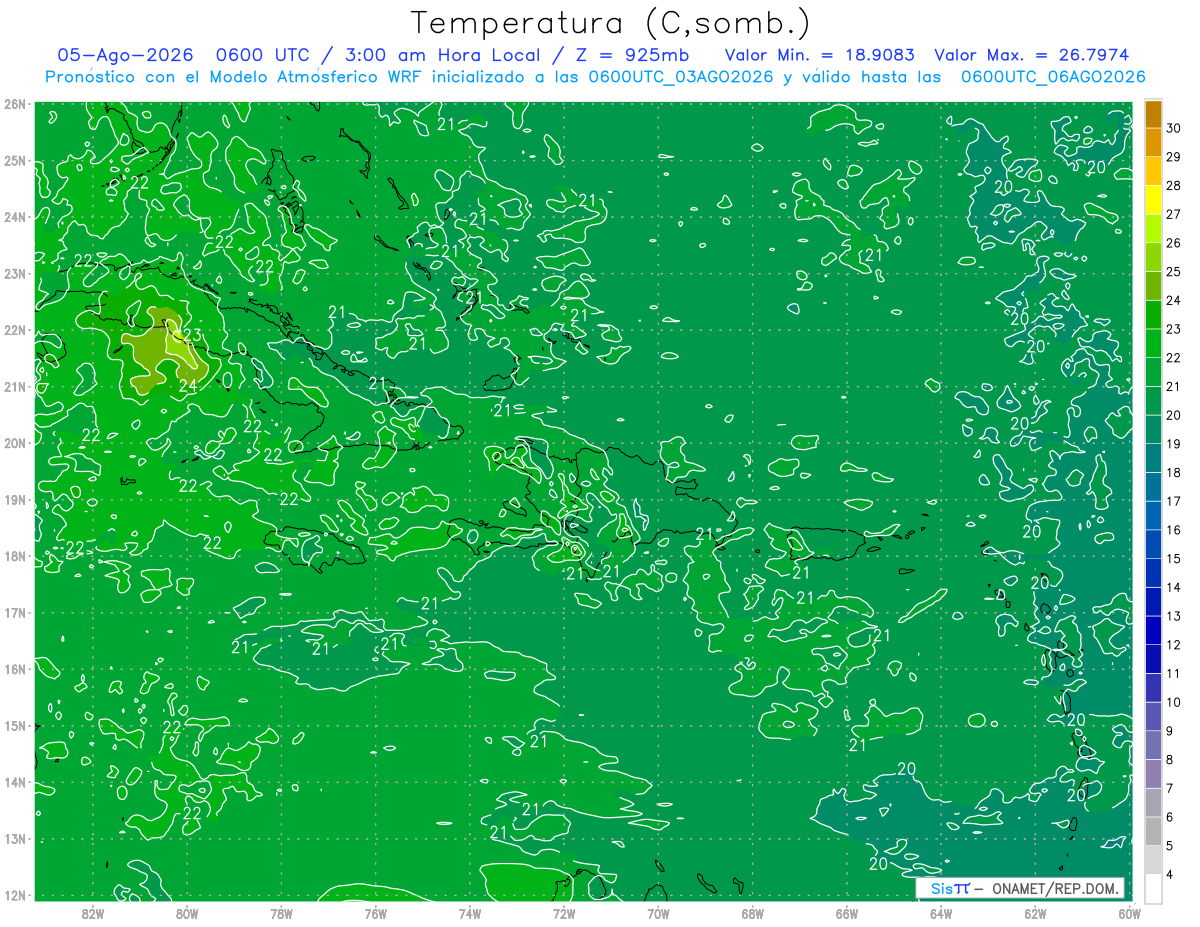The image size is (1200, 927).
Task: Click the legend value 30
Action: click(x=1174, y=128)
